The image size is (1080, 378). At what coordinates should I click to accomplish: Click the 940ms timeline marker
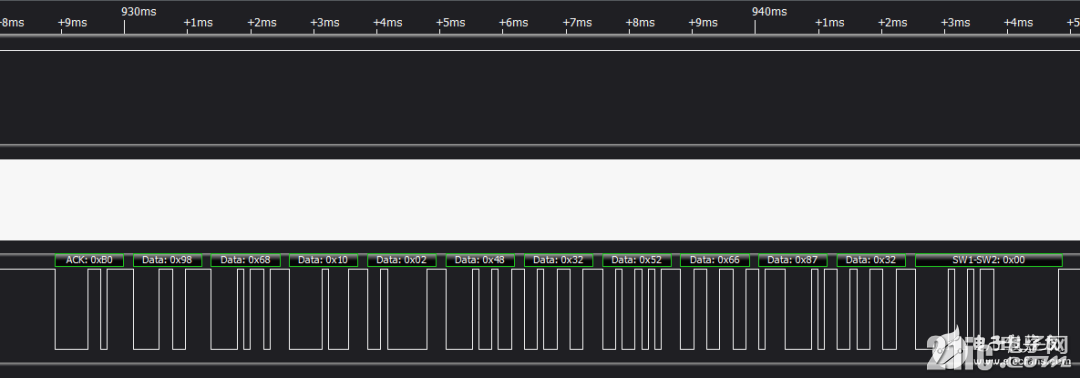click(769, 12)
